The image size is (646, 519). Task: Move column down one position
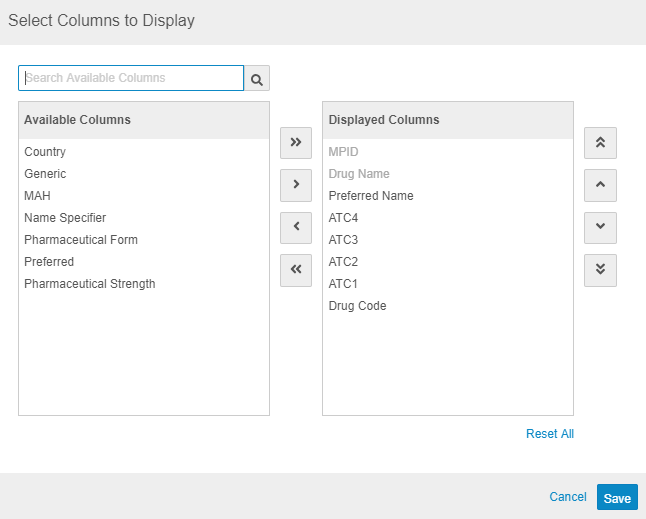[600, 227]
